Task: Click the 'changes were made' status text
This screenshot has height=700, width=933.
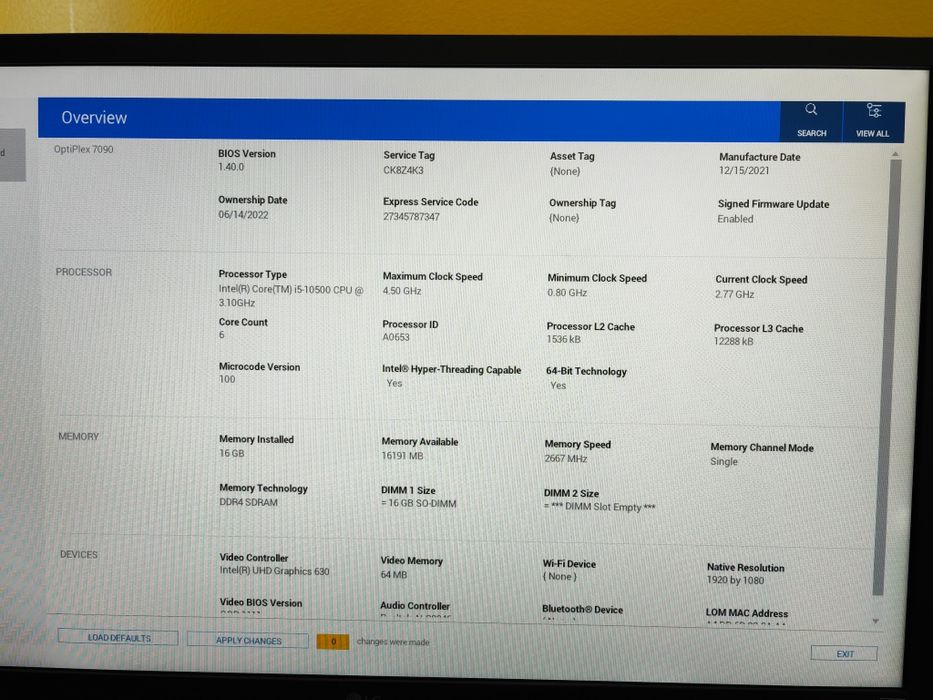Action: (393, 642)
